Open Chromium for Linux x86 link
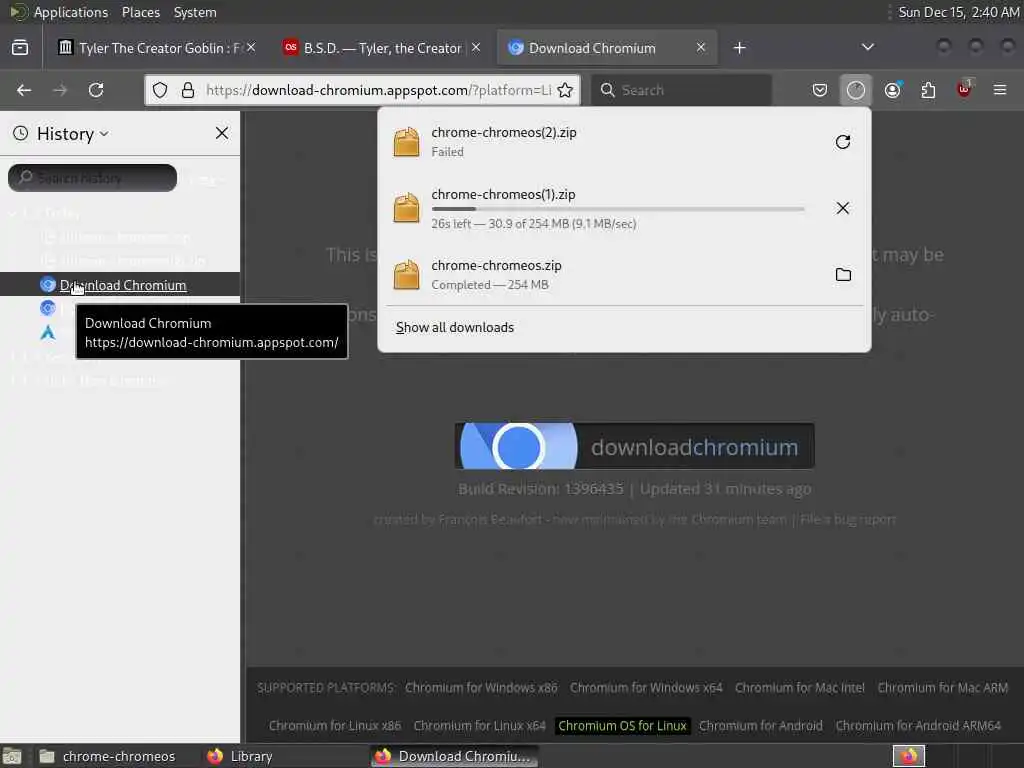This screenshot has width=1024, height=768. click(335, 726)
